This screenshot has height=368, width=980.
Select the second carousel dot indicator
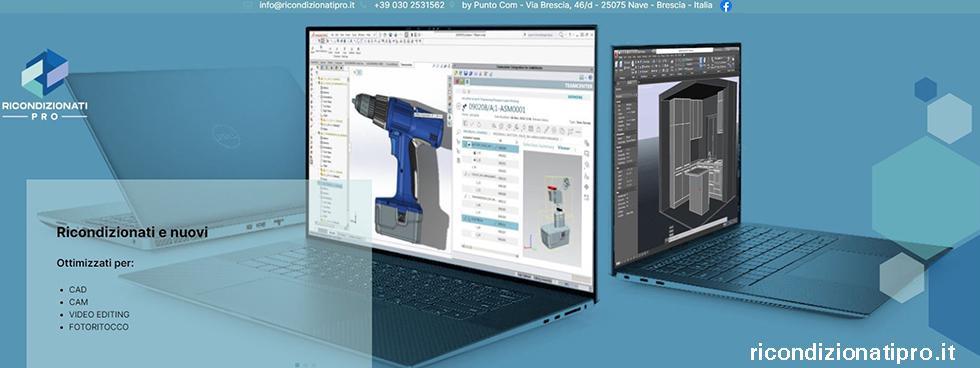point(305,364)
